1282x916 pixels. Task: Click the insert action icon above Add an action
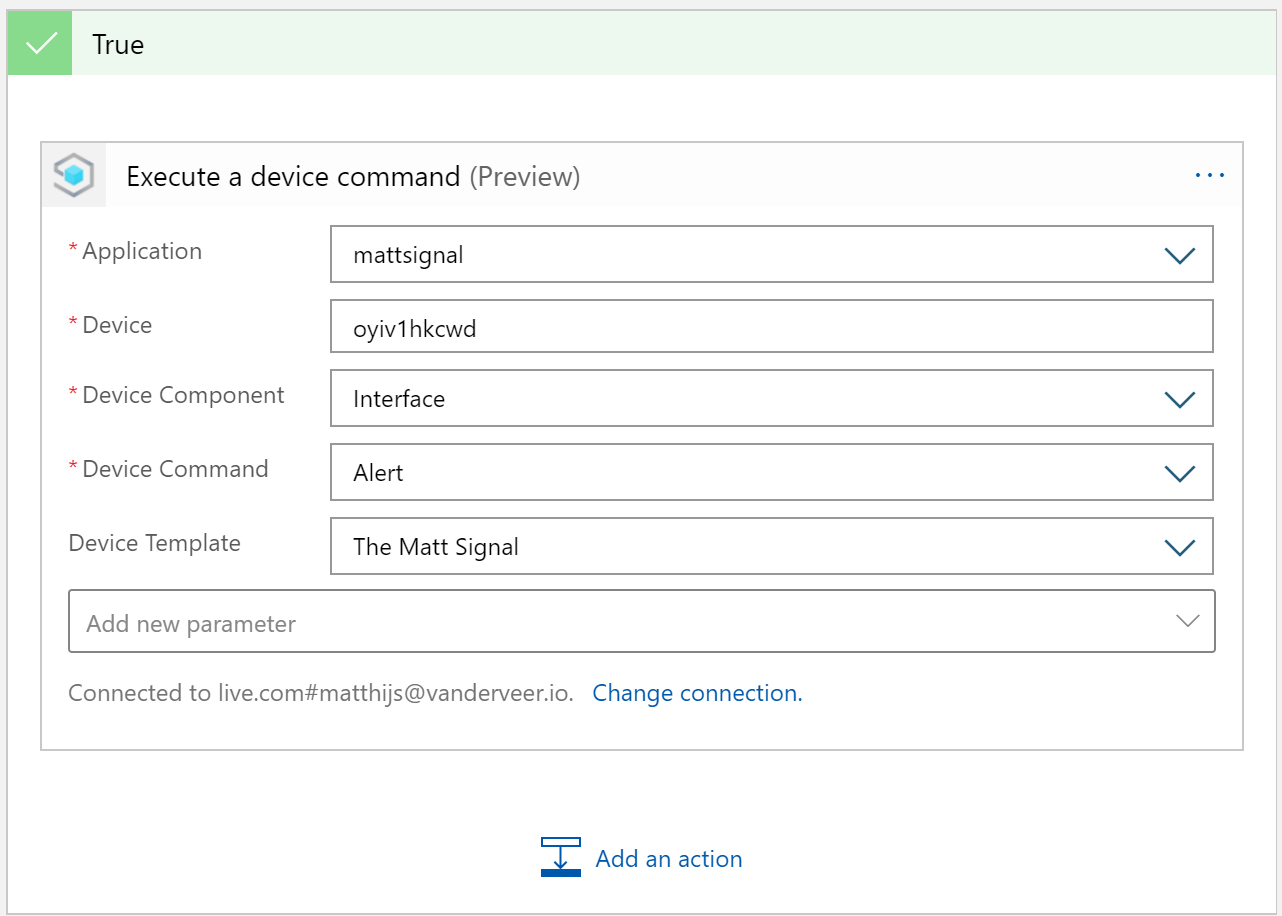[561, 856]
